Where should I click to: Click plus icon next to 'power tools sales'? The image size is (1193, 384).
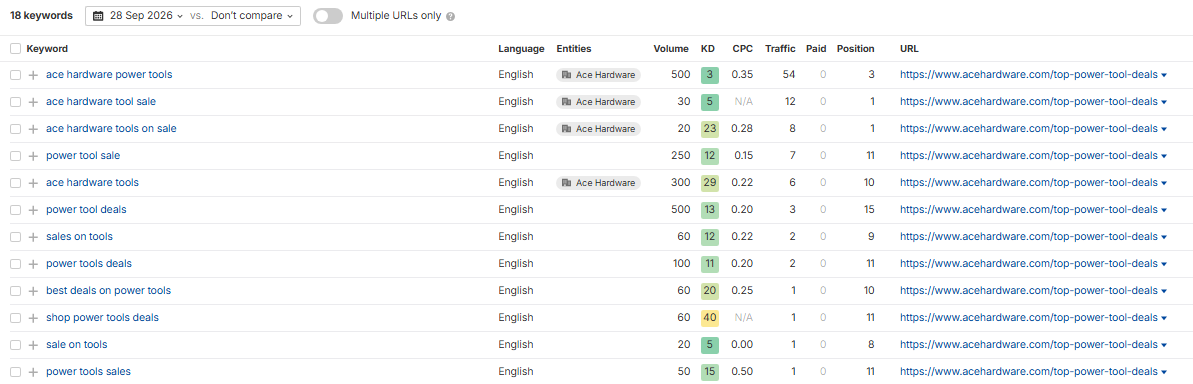point(33,372)
